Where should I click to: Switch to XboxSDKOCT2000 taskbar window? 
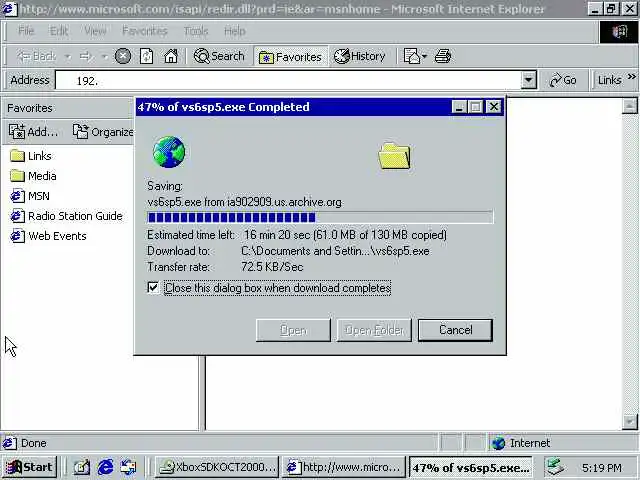pos(218,467)
